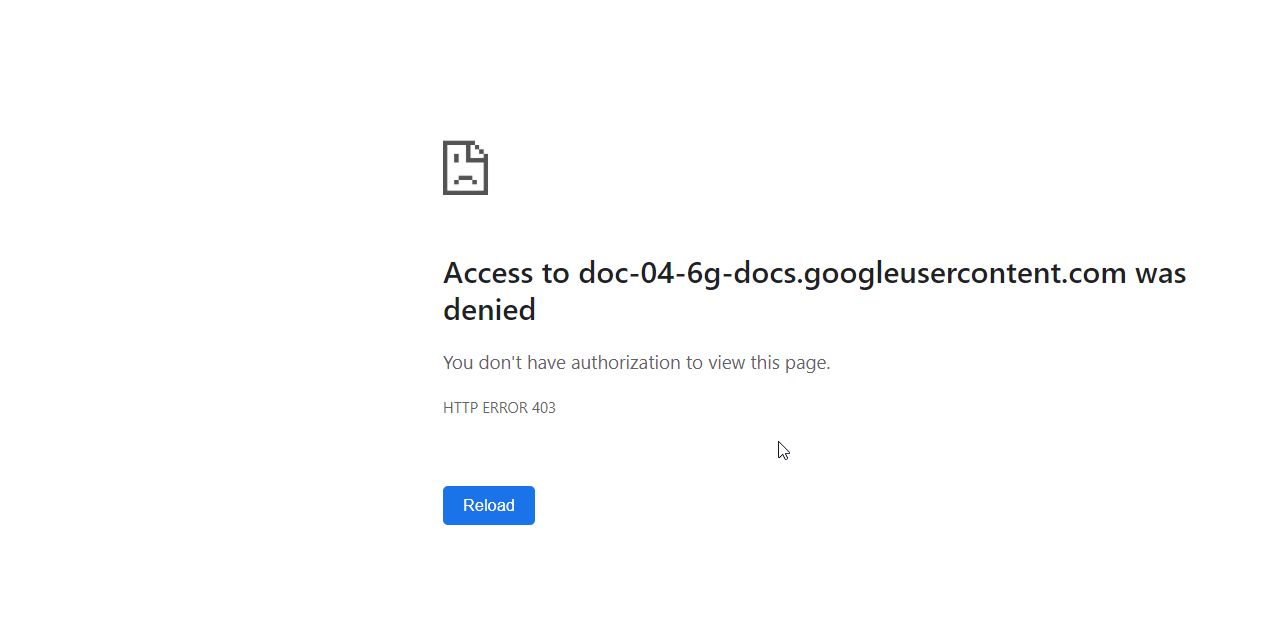Select the frowning face on the error icon
This screenshot has height=632, width=1273.
point(464,170)
